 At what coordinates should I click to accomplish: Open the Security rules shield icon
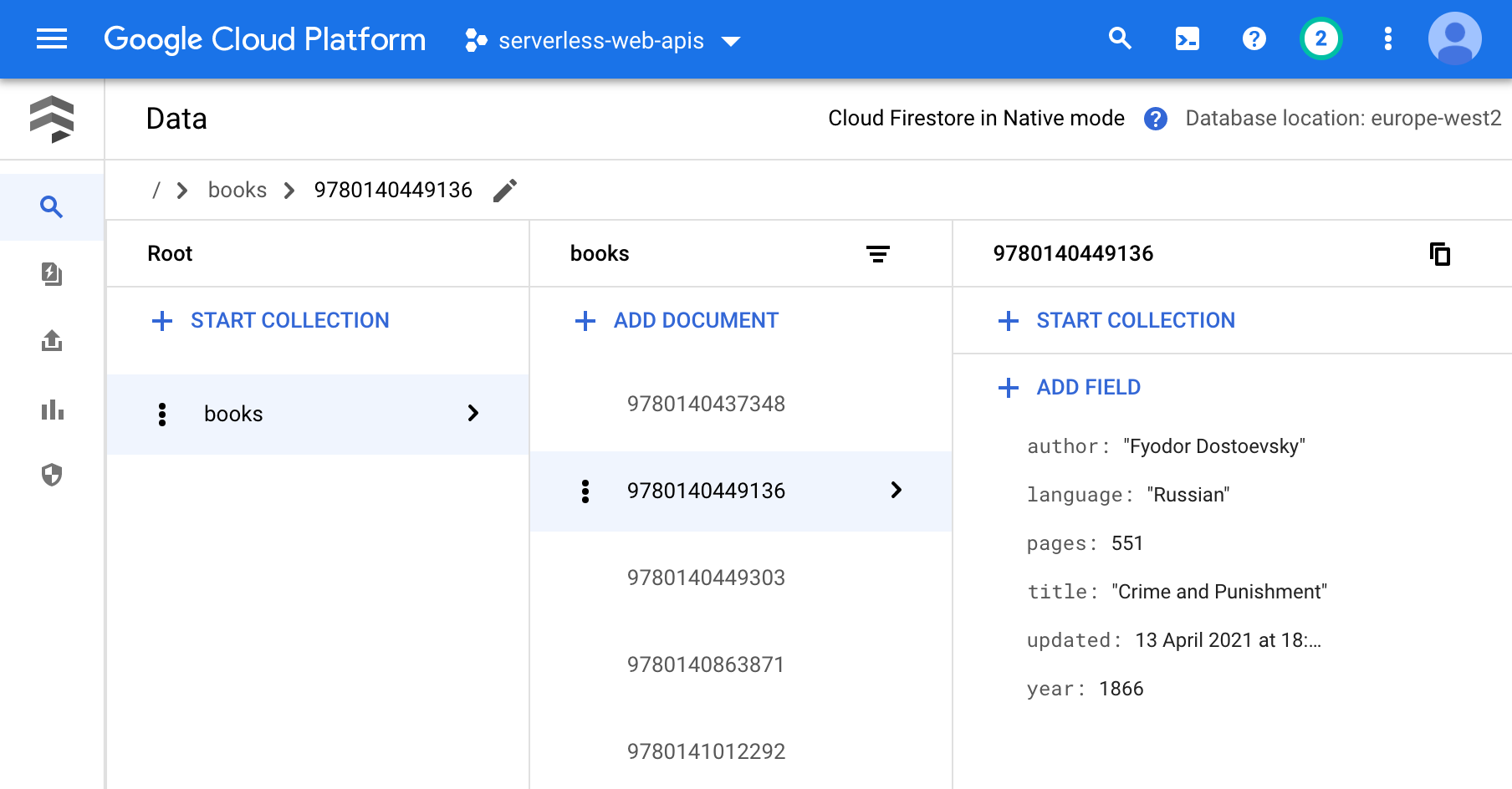pos(52,476)
